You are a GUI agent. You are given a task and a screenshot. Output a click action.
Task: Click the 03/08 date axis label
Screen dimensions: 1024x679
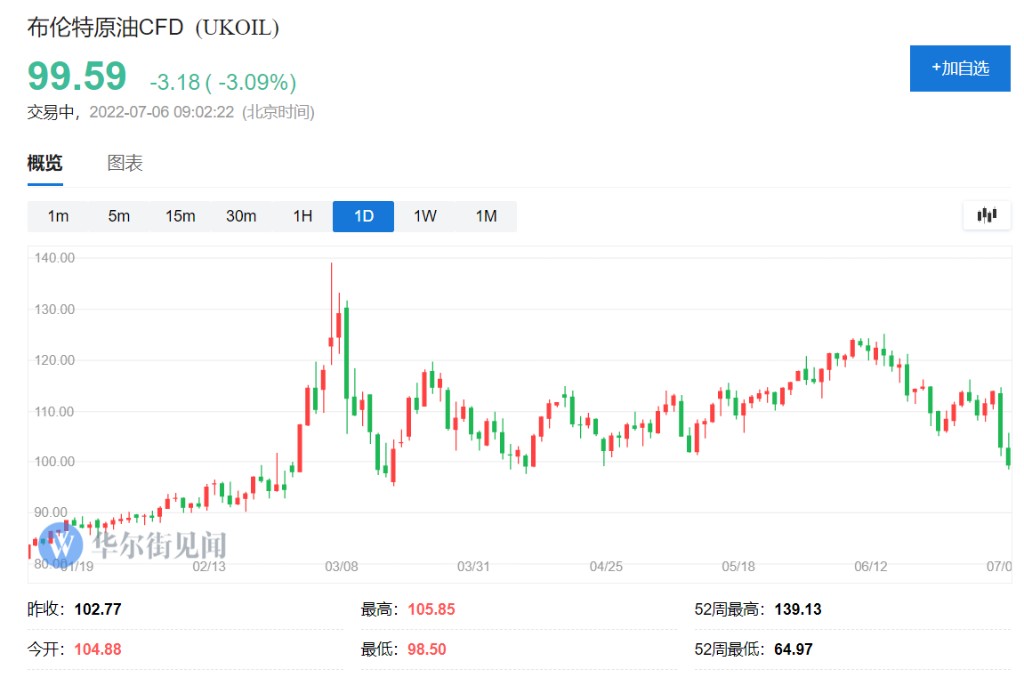coord(341,566)
